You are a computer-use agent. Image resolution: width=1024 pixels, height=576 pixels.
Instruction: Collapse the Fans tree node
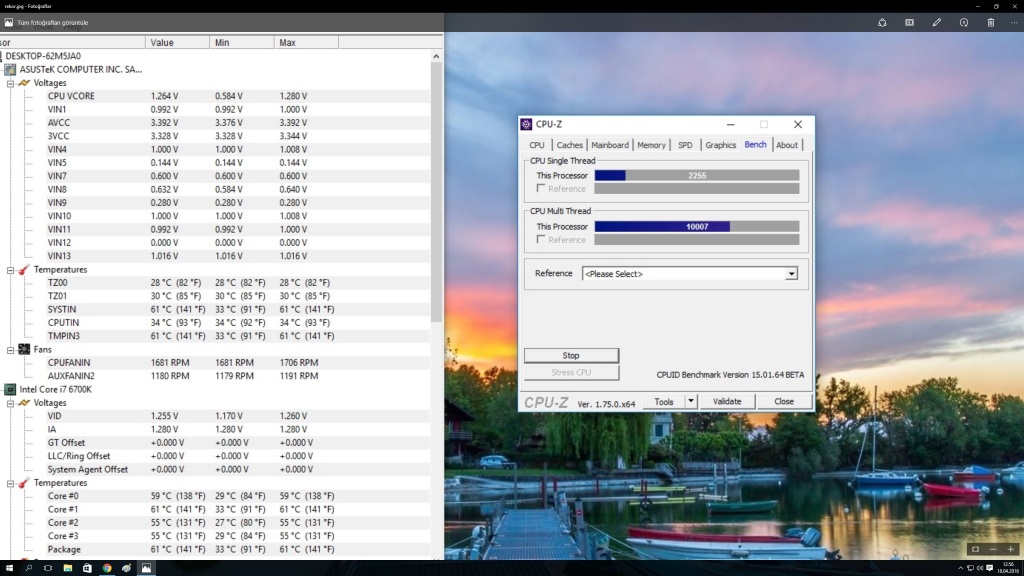10,350
